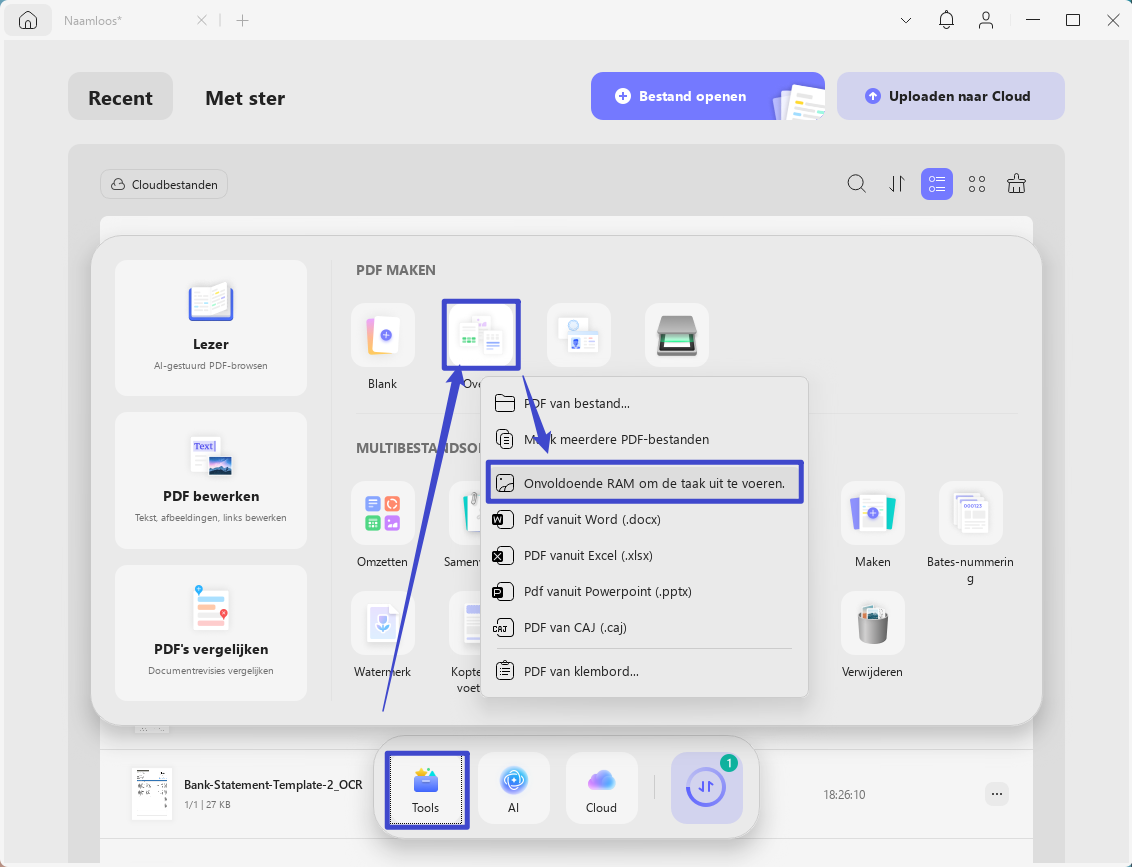Choose PDF van CAJ (.caj)
The height and width of the screenshot is (867, 1132).
click(644, 627)
